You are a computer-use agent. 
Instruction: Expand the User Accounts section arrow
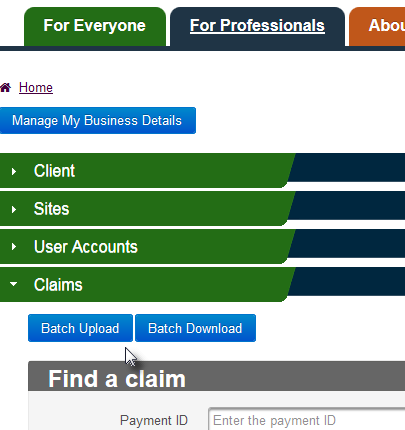click(14, 247)
